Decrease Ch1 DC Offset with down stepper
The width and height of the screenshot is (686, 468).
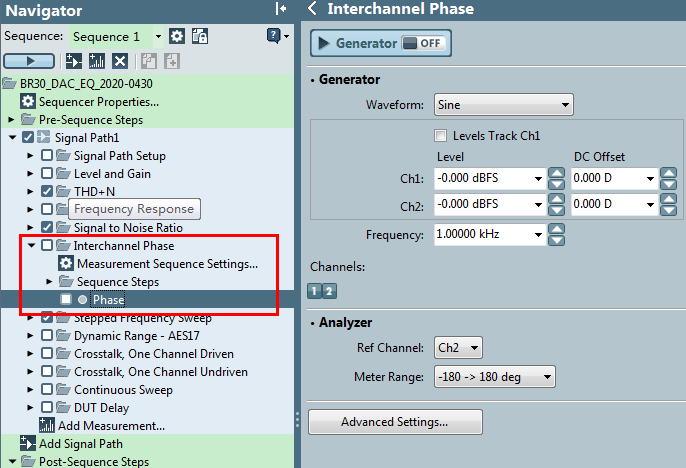pyautogui.click(x=668, y=184)
